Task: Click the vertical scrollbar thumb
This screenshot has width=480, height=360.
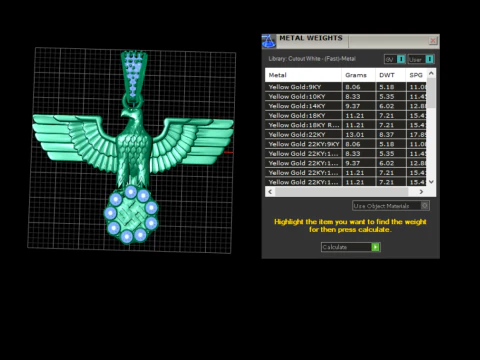Action: click(x=431, y=93)
